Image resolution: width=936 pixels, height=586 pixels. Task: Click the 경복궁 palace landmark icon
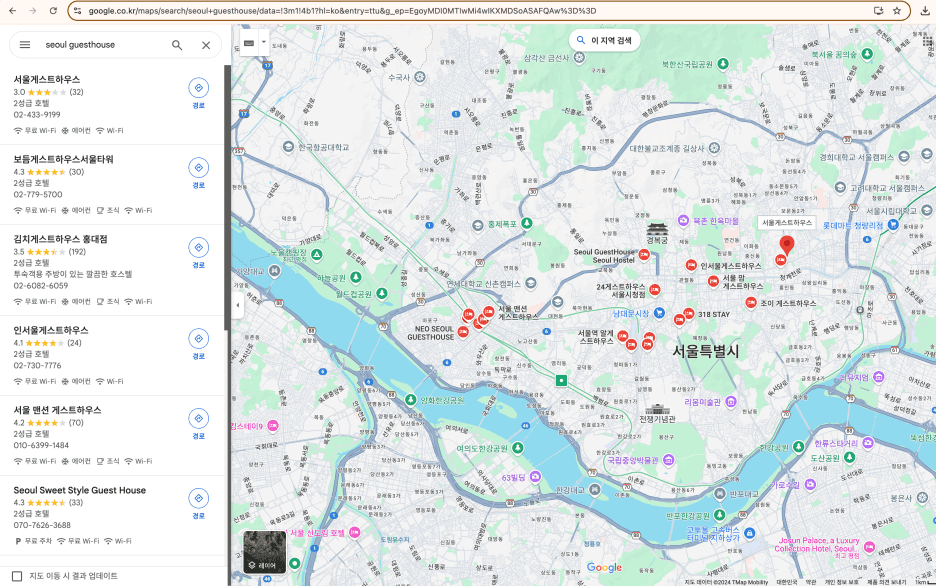click(657, 227)
